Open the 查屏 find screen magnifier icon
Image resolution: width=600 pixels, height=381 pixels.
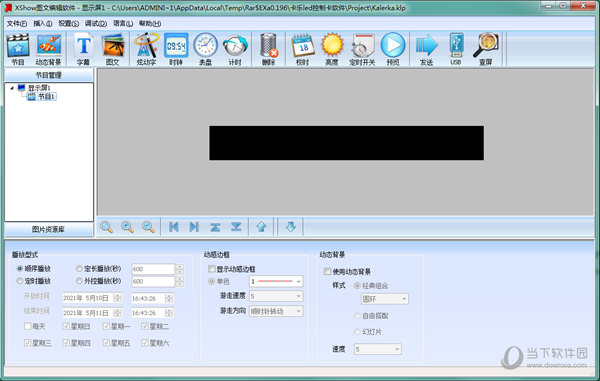click(486, 49)
